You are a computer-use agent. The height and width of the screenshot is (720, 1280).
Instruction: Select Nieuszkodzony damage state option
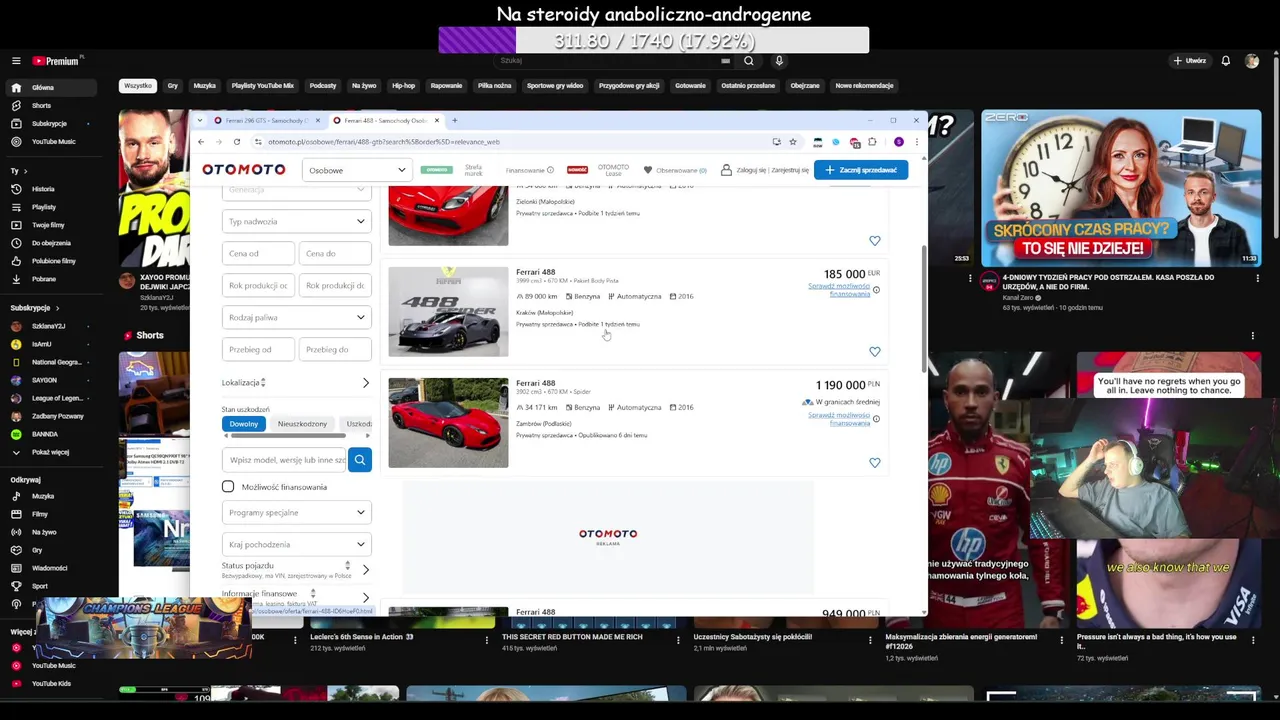click(x=302, y=424)
